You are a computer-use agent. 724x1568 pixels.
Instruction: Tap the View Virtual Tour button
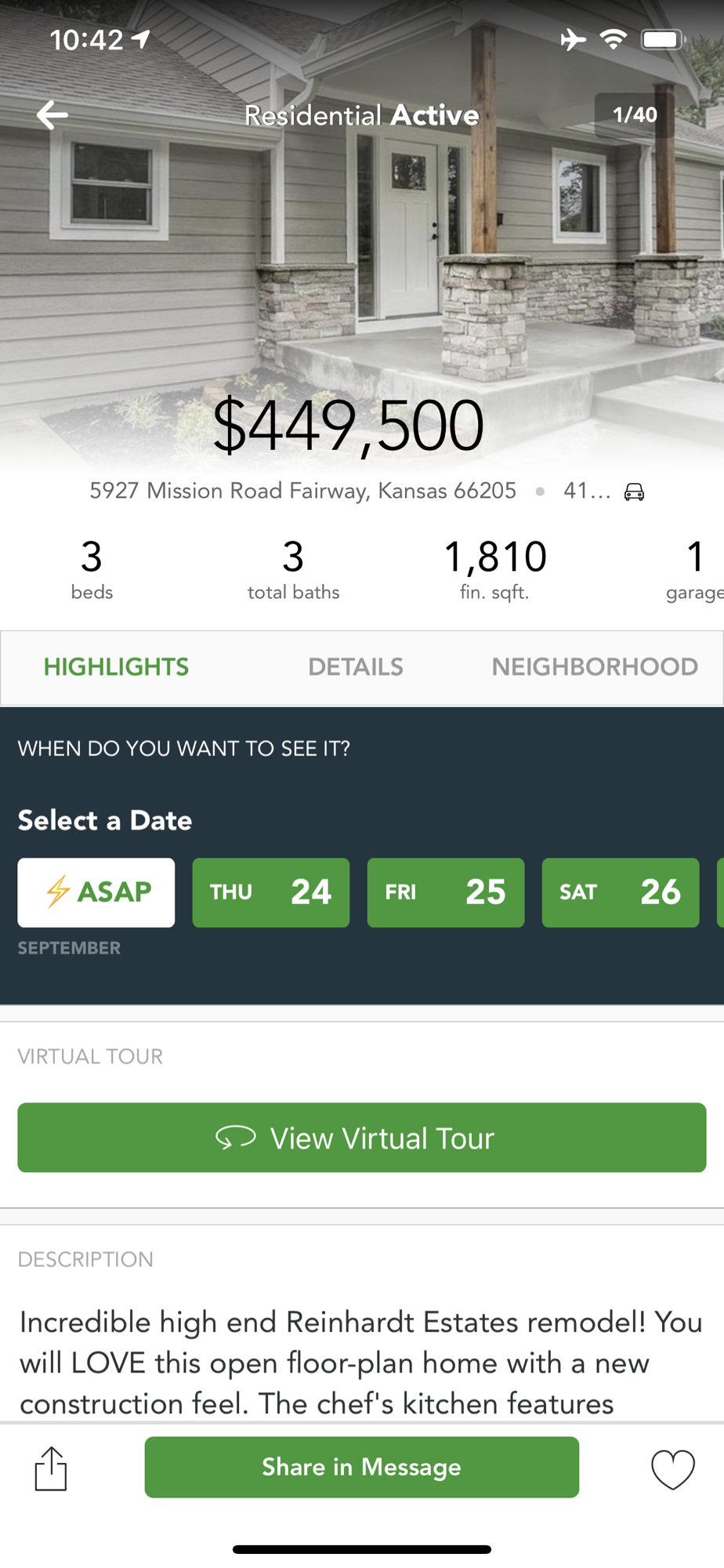coord(362,1138)
